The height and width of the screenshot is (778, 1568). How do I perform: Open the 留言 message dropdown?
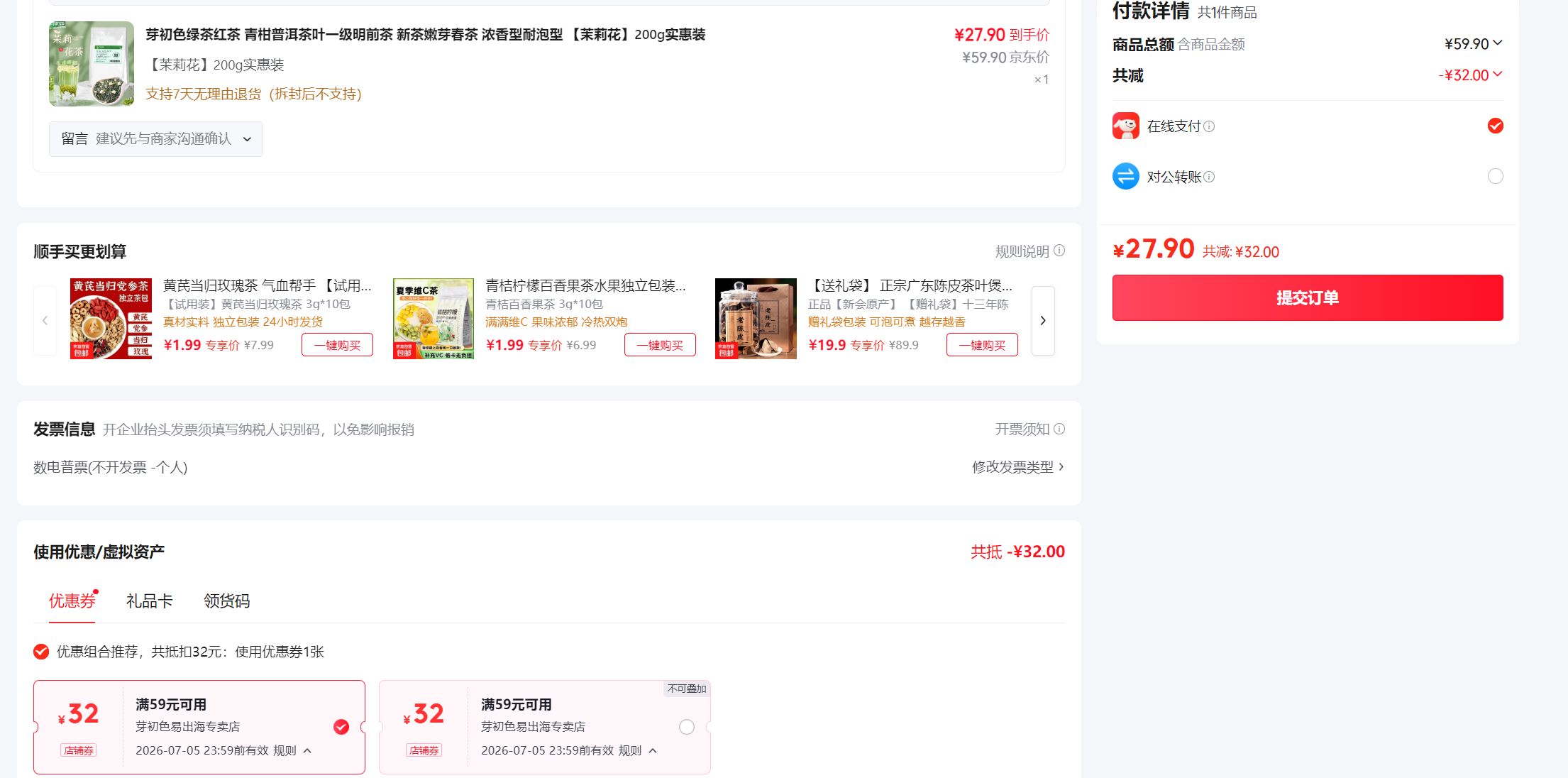156,139
